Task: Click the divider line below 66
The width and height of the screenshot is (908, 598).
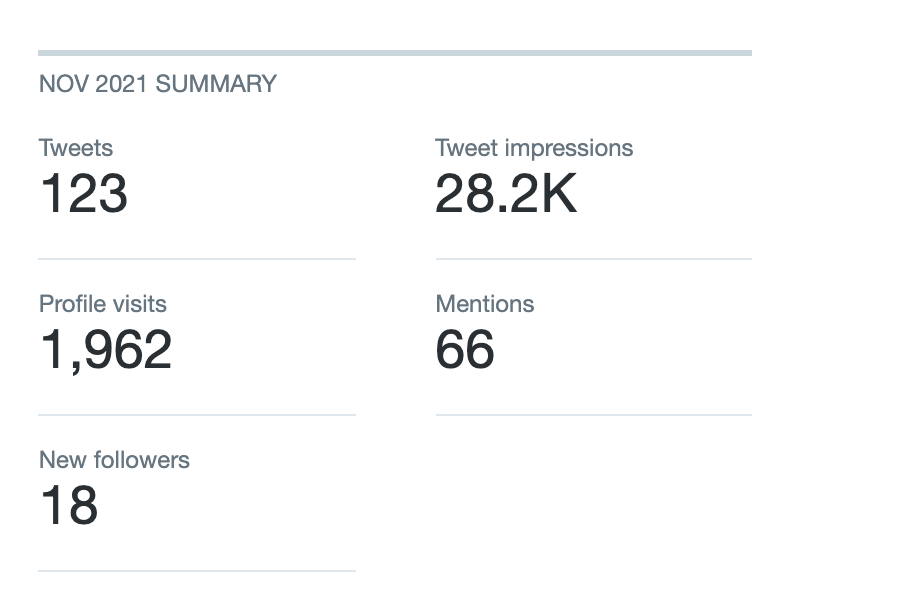Action: pos(593,415)
